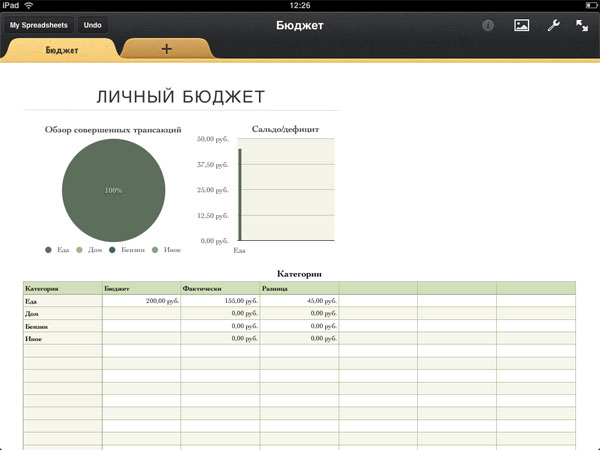Enter full-screen mode with arrows icon
This screenshot has height=450, width=600.
tap(582, 25)
